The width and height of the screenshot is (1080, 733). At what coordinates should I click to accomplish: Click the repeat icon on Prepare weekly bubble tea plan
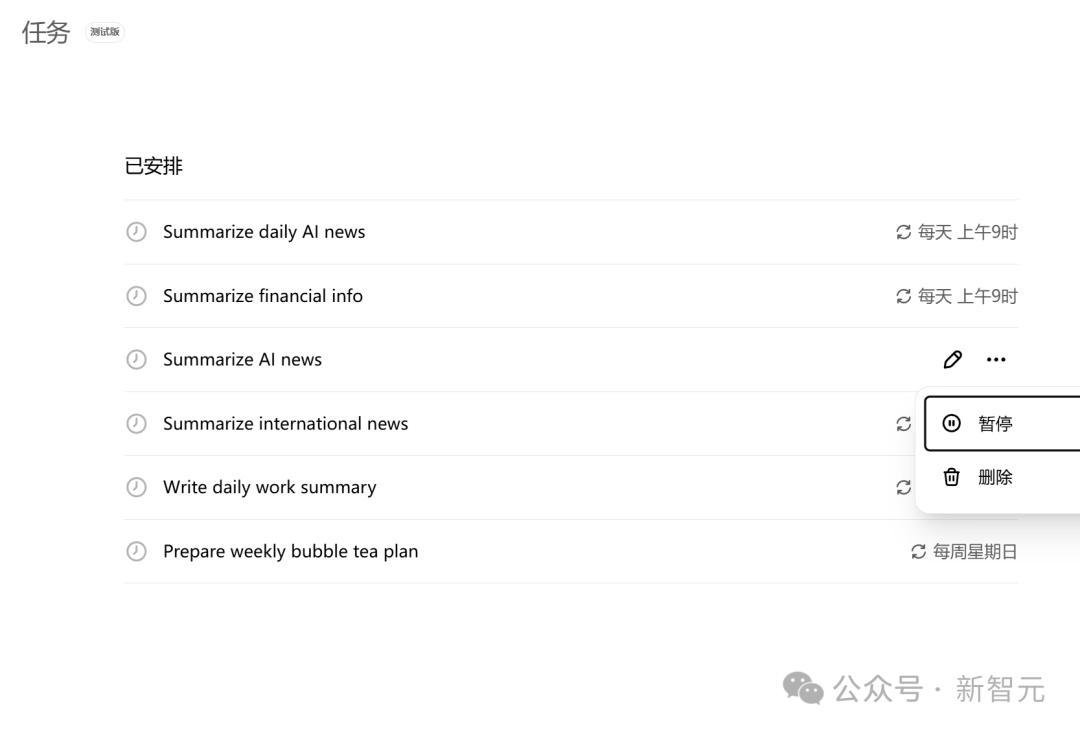[x=918, y=551]
